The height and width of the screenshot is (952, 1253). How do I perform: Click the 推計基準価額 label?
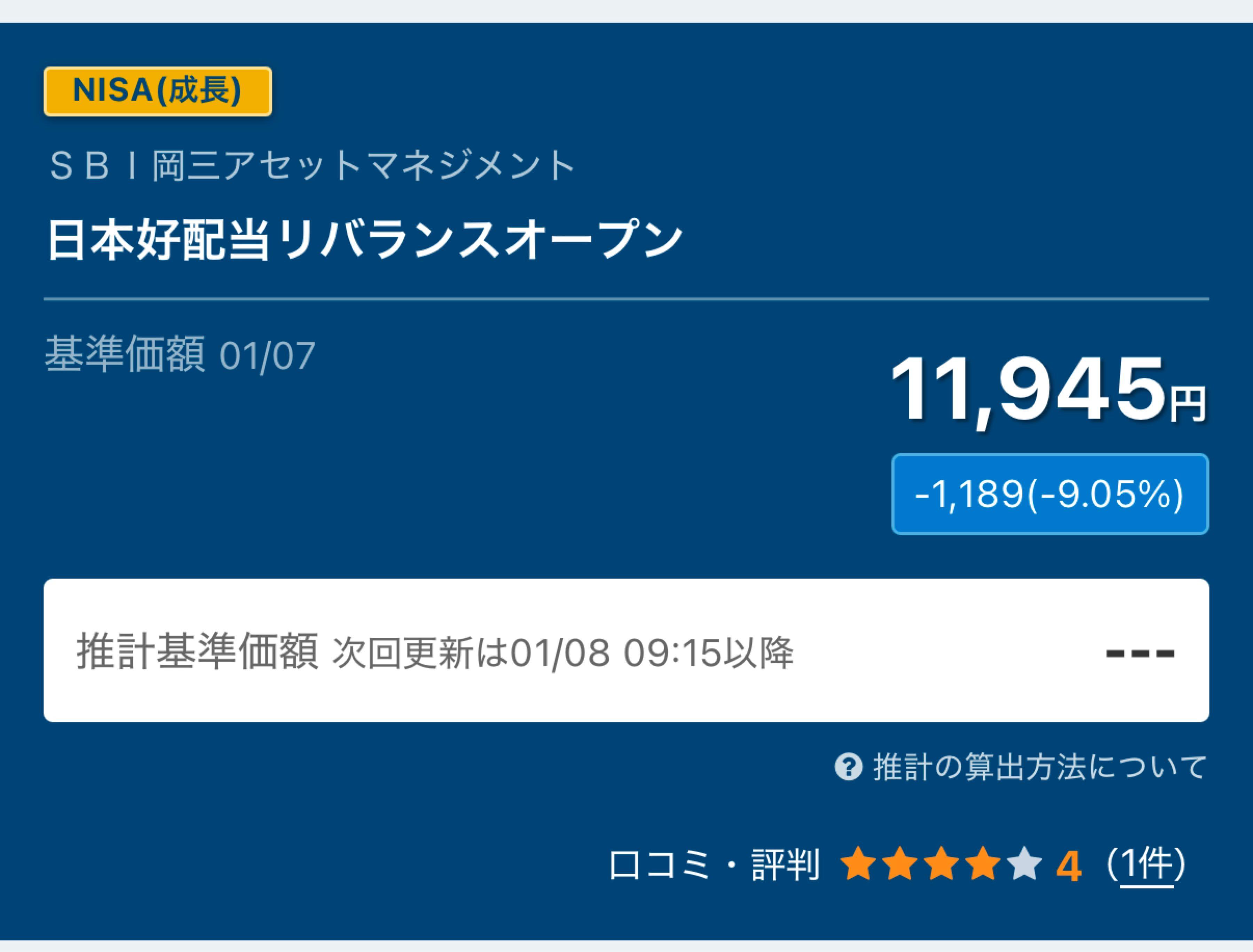coord(197,652)
